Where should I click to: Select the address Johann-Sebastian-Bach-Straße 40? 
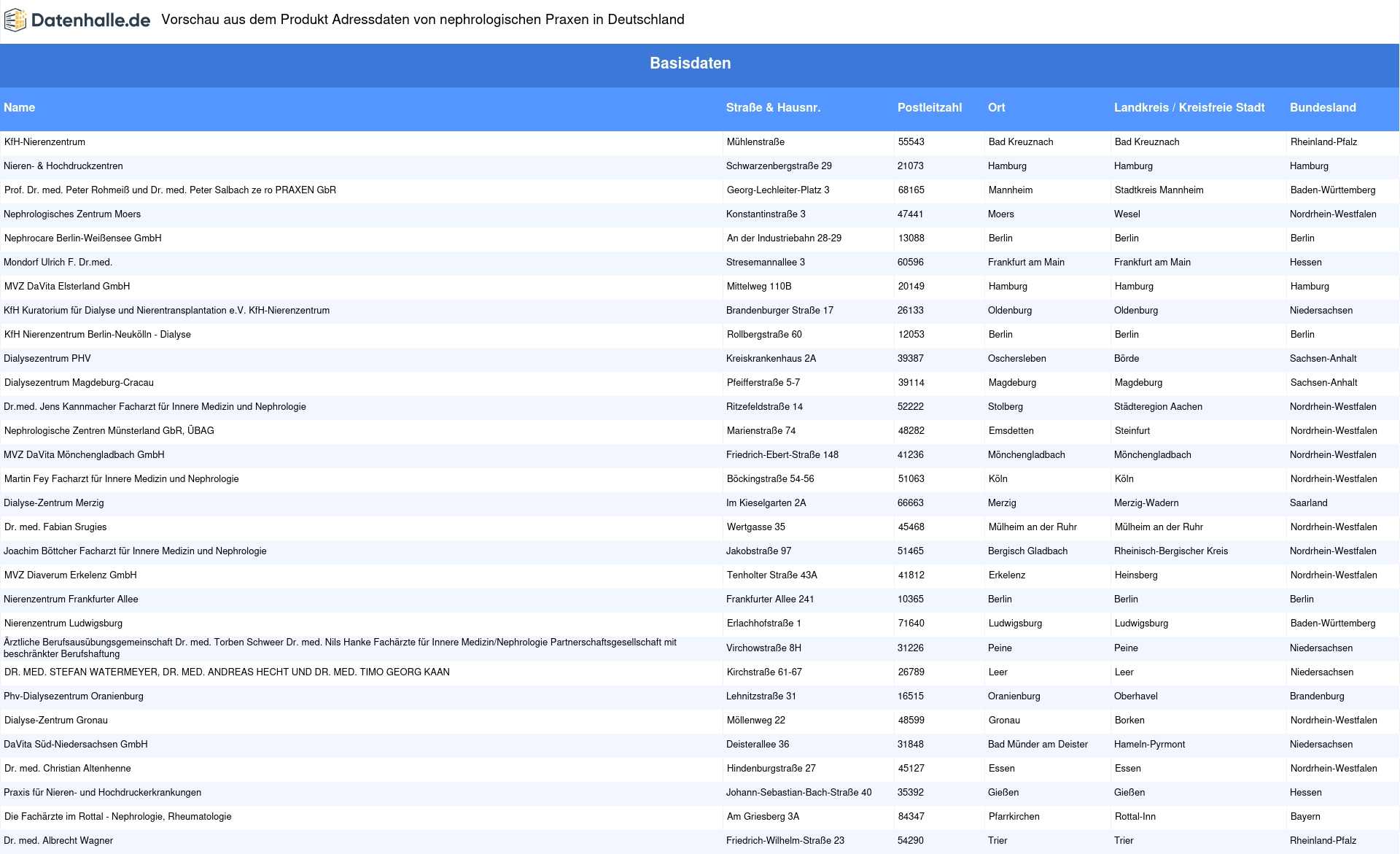(799, 793)
